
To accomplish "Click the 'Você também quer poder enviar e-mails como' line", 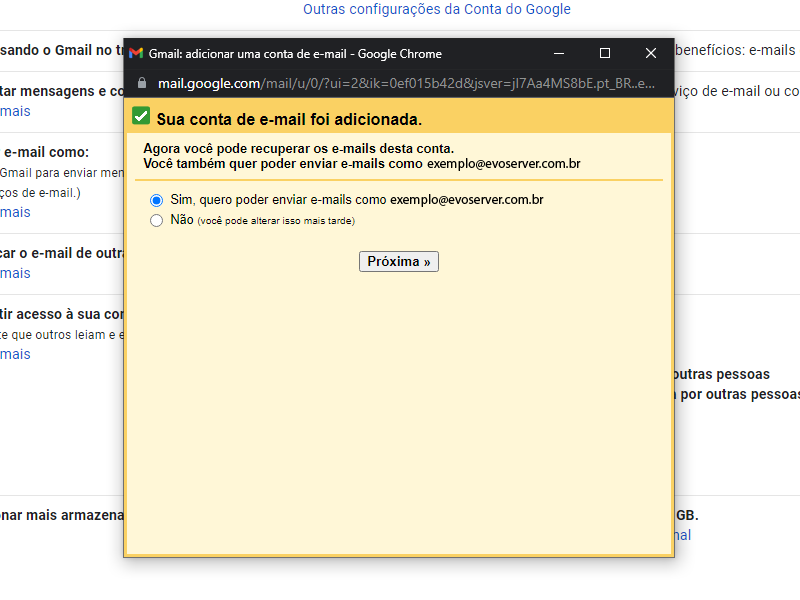I will click(362, 164).
